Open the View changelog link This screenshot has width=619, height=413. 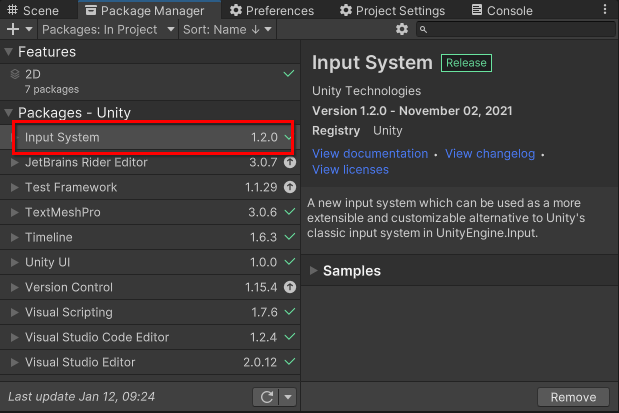(490, 154)
